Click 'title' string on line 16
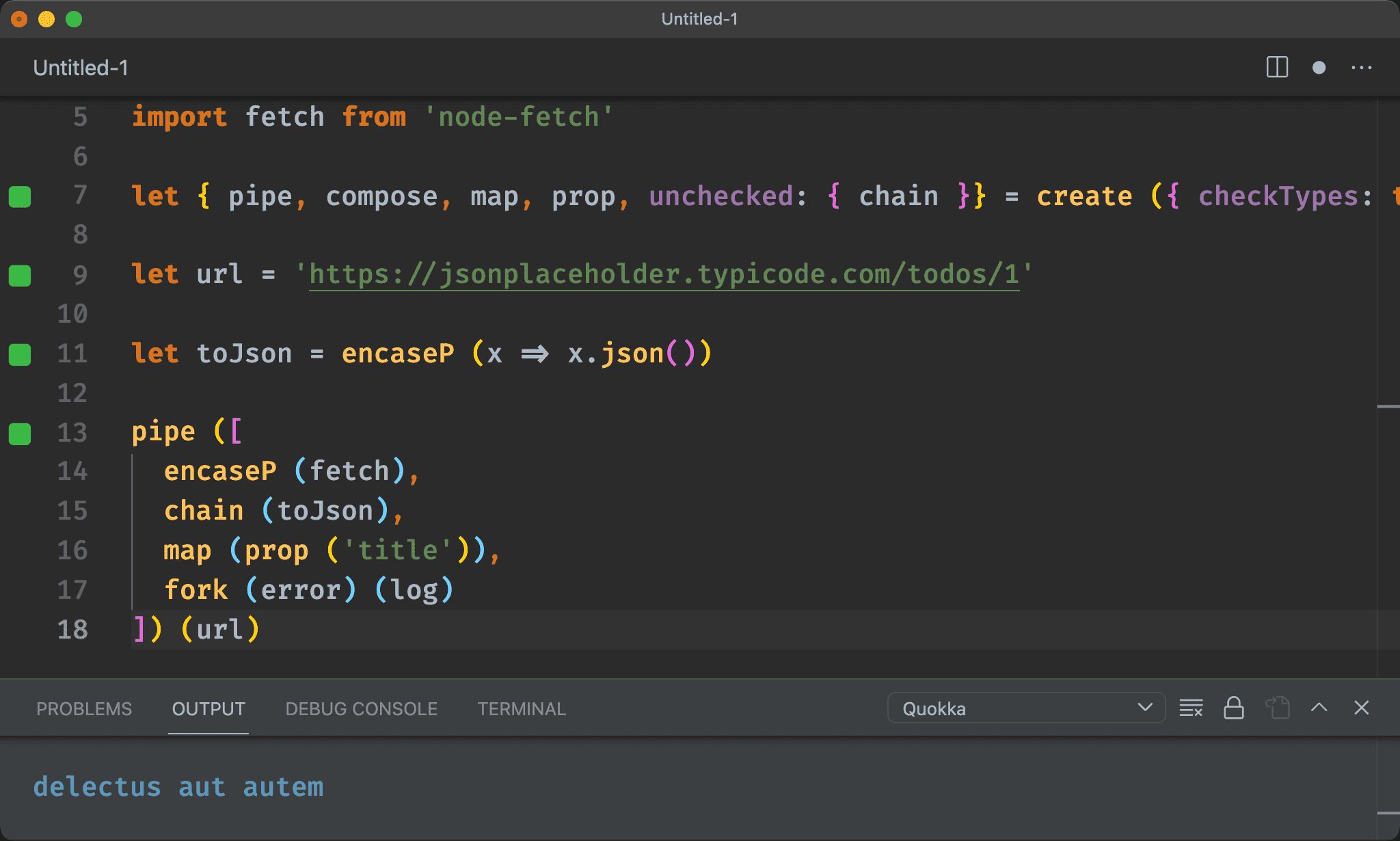 [x=398, y=550]
